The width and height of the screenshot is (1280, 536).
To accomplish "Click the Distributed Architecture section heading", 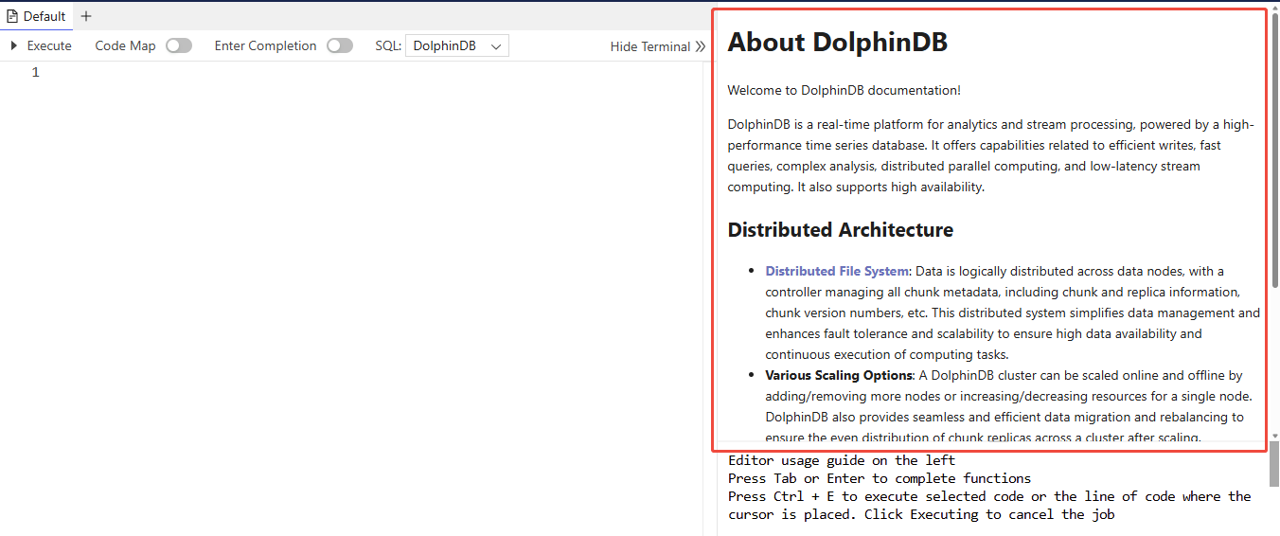I will pyautogui.click(x=840, y=230).
